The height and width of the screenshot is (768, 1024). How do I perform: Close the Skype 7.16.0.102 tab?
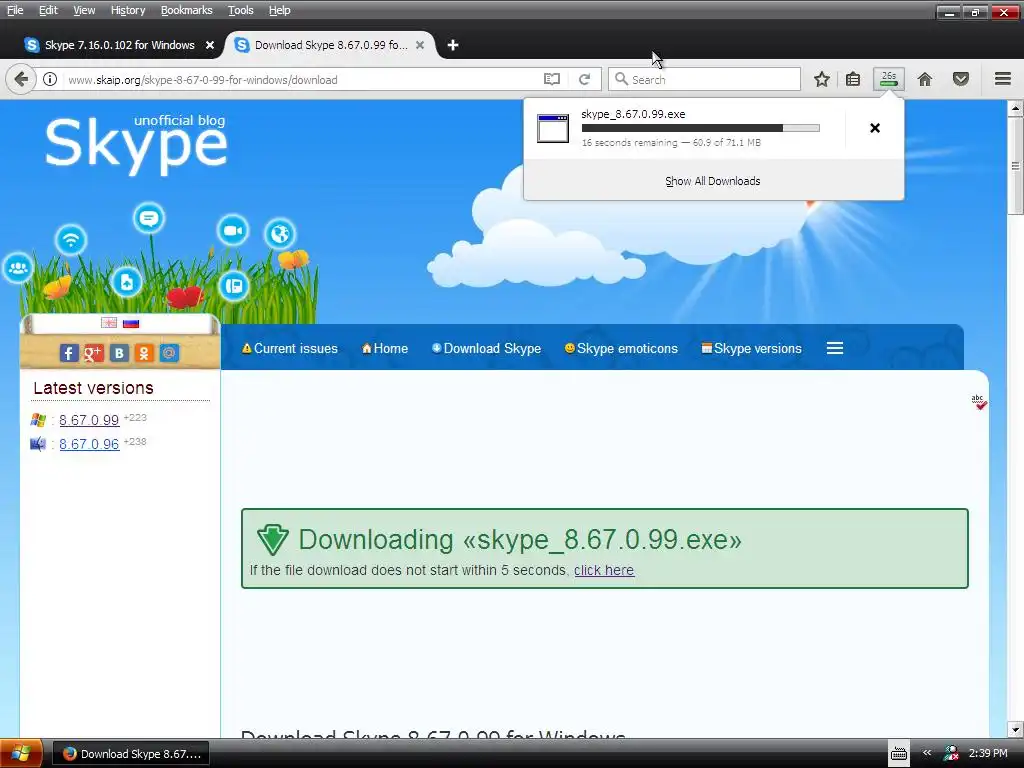pyautogui.click(x=210, y=45)
